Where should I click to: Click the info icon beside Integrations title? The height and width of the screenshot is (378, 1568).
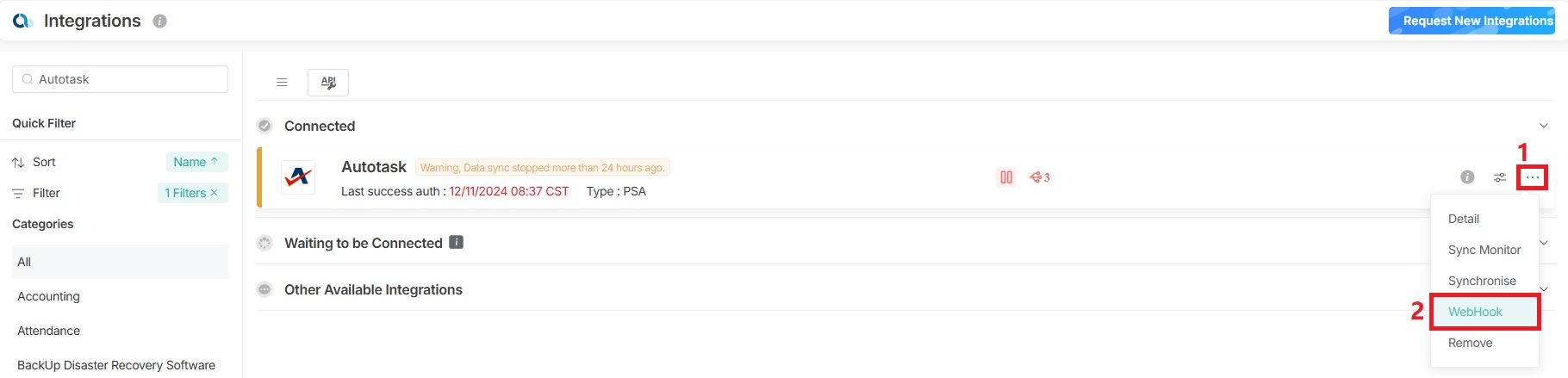[x=159, y=22]
